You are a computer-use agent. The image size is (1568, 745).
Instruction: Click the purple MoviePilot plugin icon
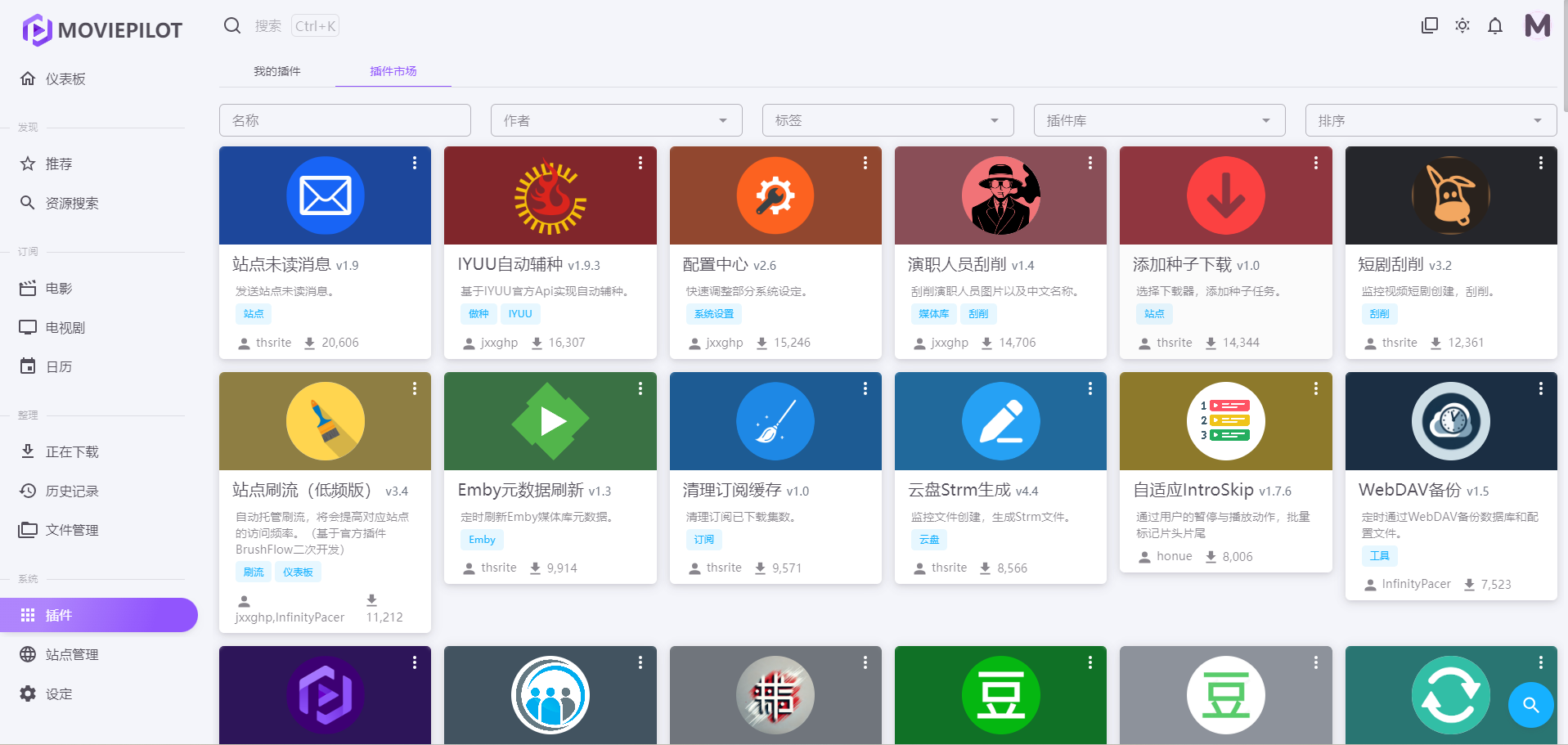pos(326,695)
